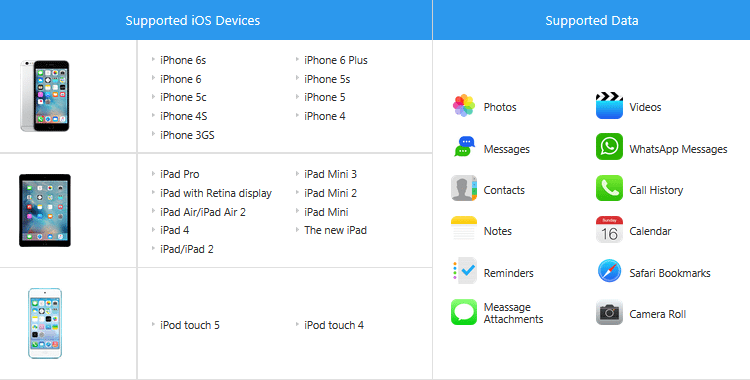Click the Reminders label
Viewport: 750px width, 380px height.
click(508, 273)
